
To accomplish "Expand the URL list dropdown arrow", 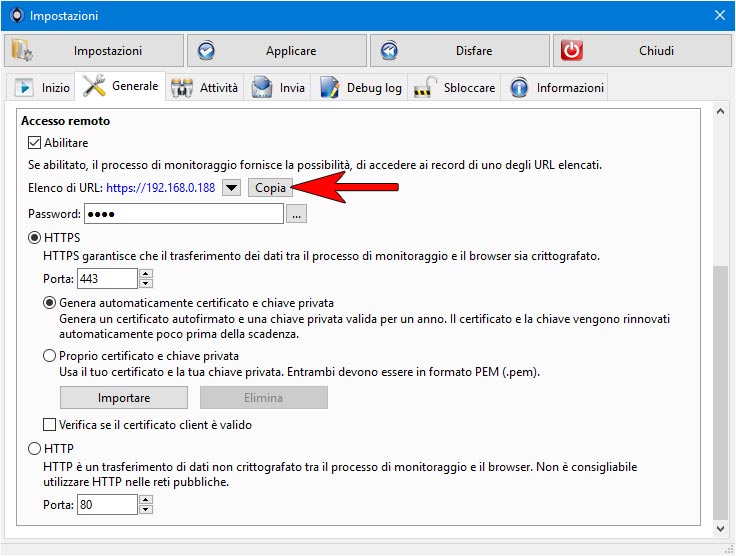I will click(231, 188).
